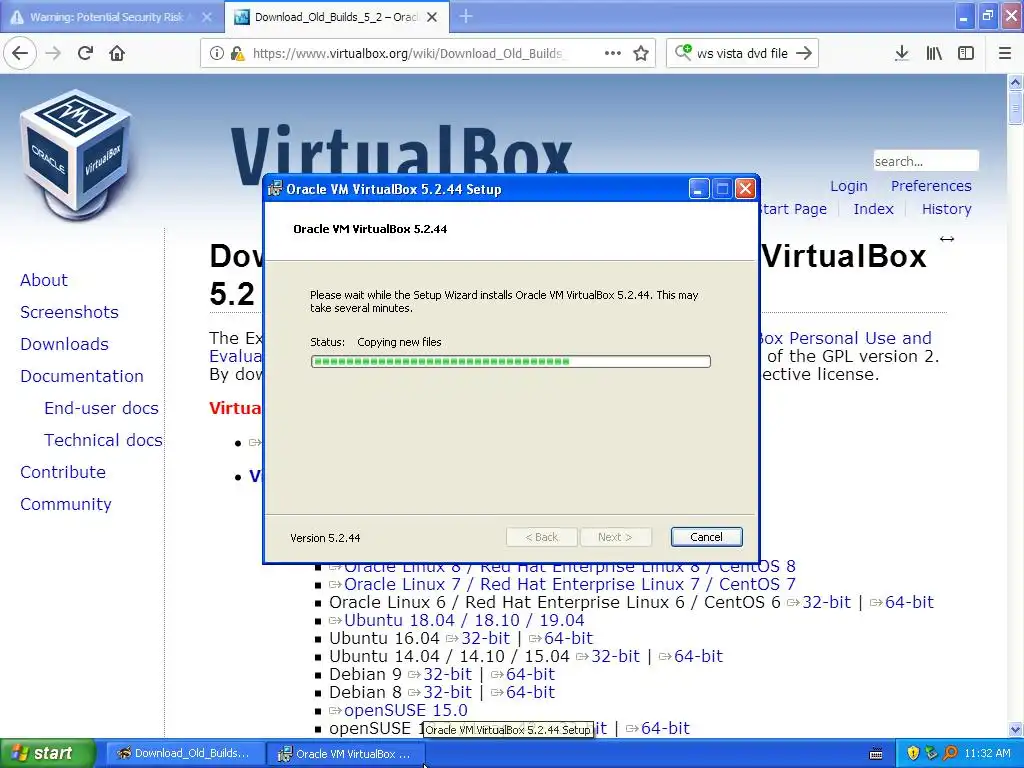
Task: Toggle the sidebar icon in the toolbar
Action: (x=966, y=53)
